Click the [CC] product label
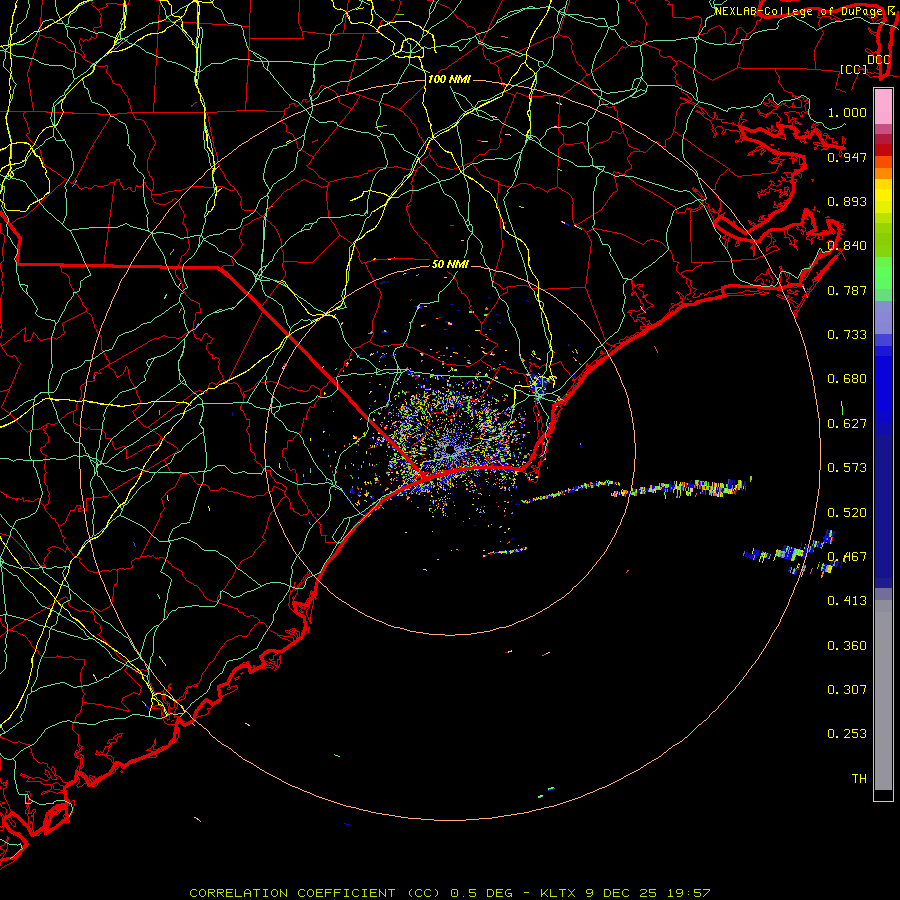 tap(854, 69)
